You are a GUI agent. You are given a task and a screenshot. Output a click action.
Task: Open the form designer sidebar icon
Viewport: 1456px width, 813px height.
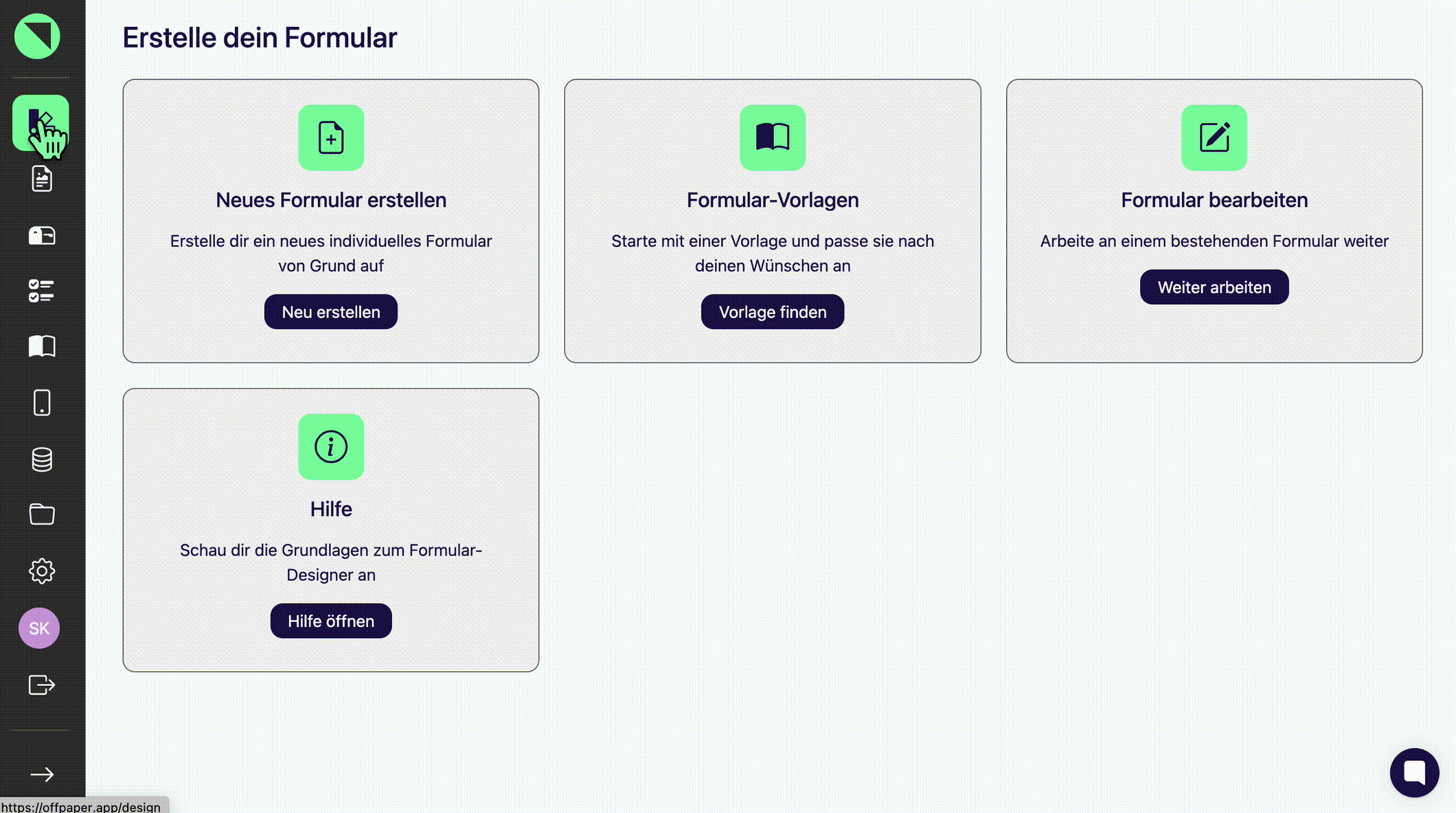point(41,122)
